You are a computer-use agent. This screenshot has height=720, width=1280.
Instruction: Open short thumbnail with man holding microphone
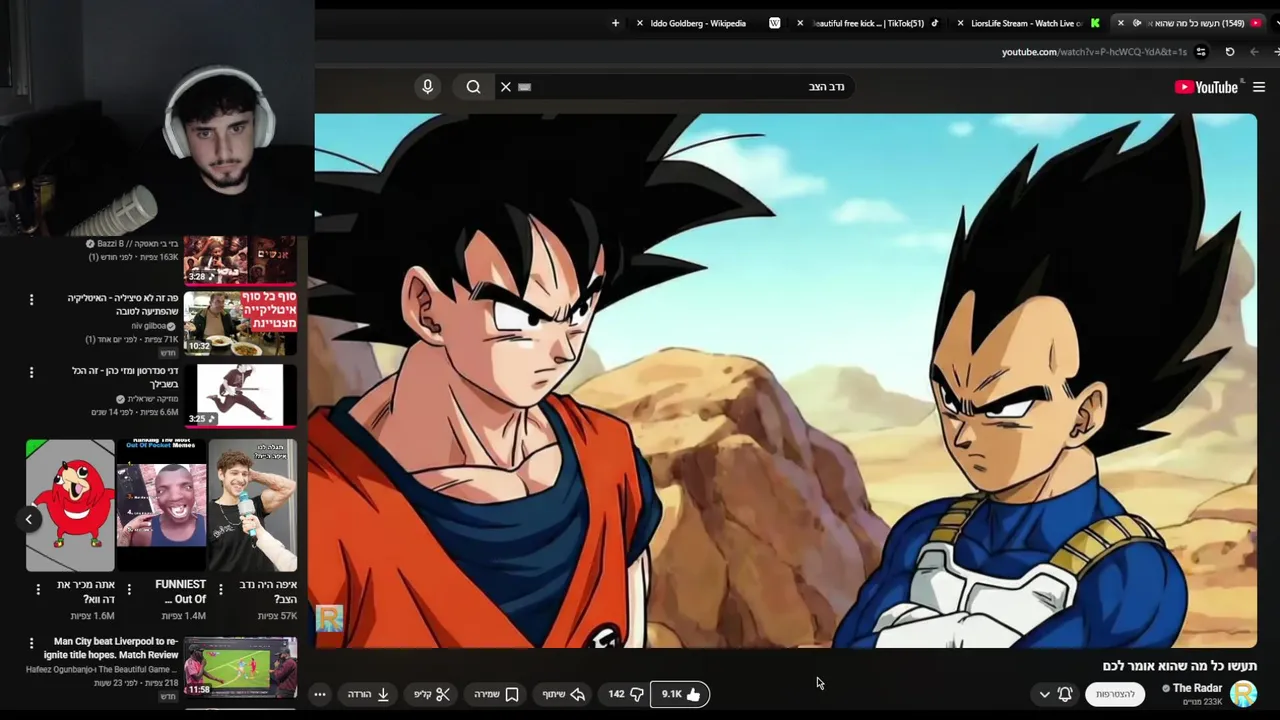pos(253,506)
